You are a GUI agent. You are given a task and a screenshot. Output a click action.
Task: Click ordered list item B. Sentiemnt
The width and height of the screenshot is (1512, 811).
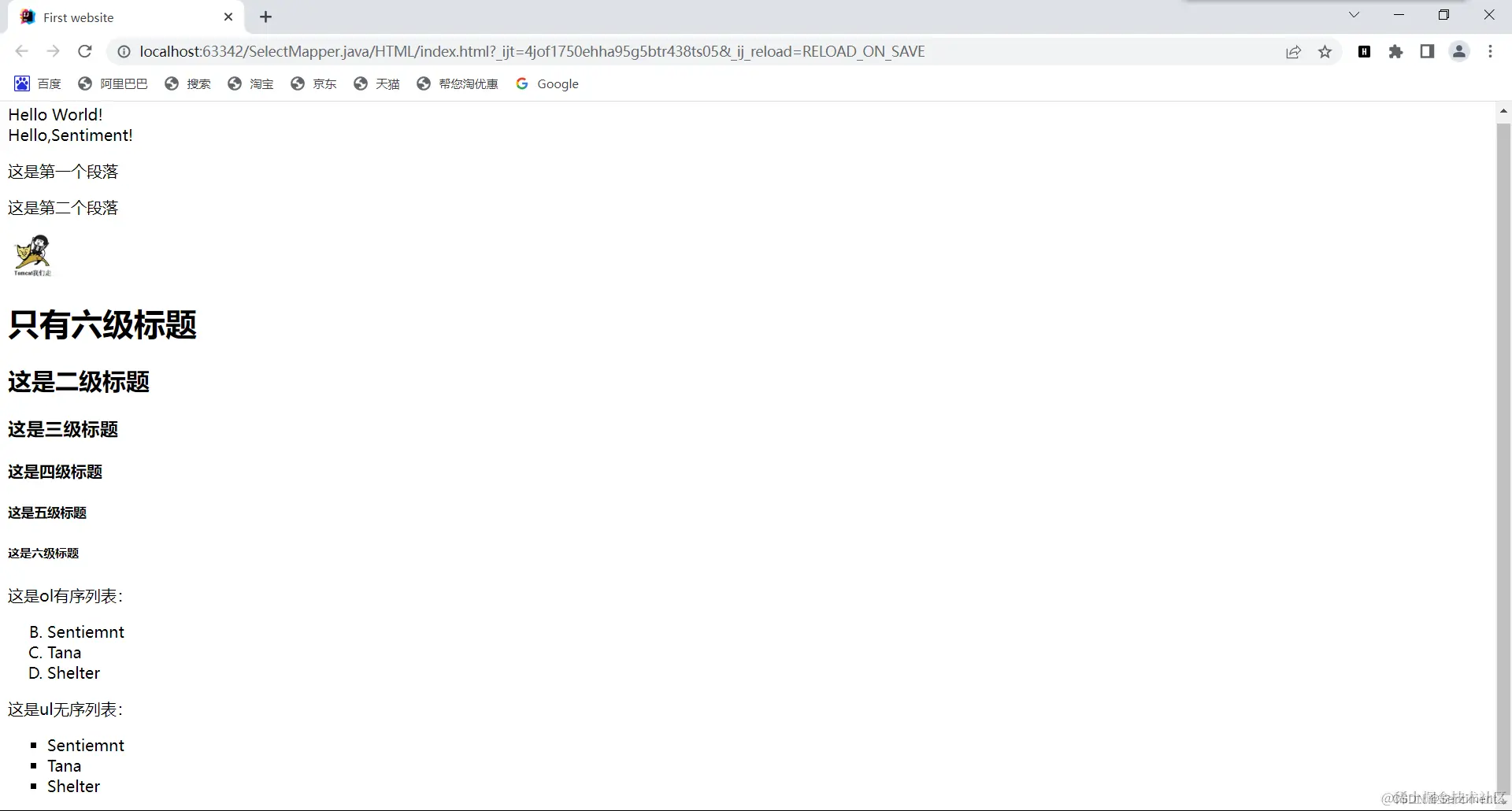coord(76,632)
